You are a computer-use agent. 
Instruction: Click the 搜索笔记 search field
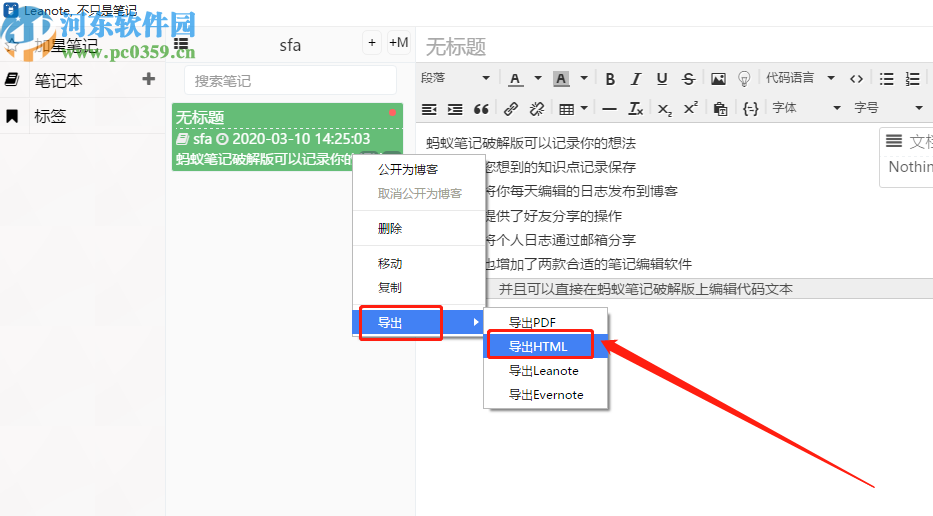(290, 80)
